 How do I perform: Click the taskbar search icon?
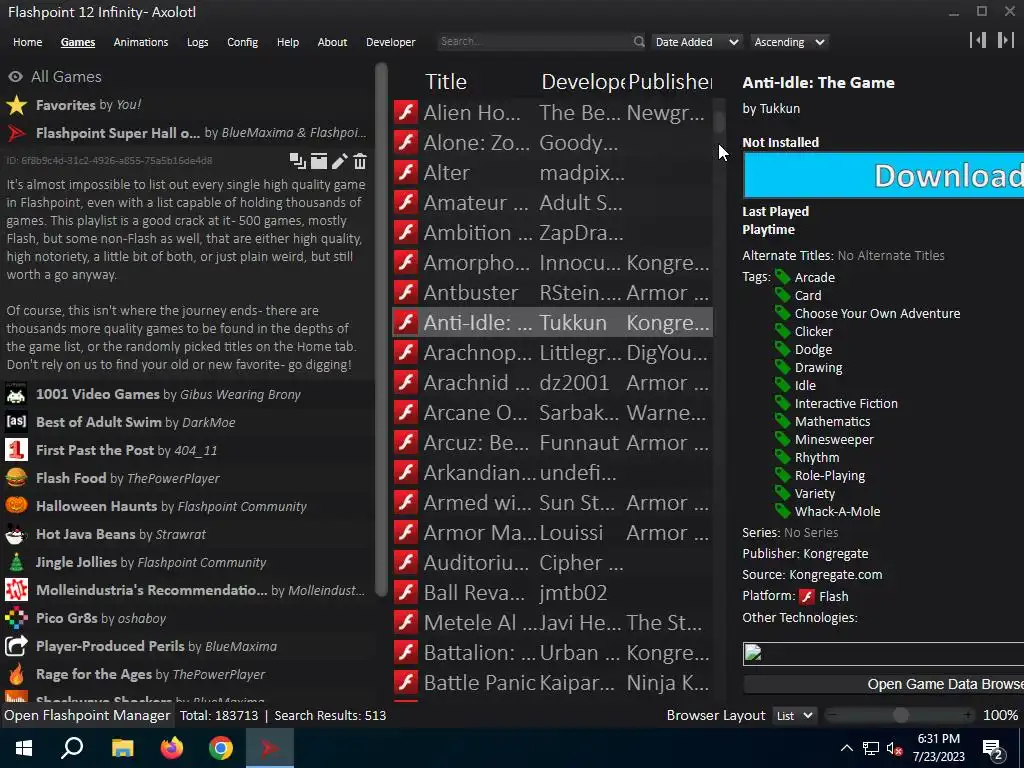72,748
